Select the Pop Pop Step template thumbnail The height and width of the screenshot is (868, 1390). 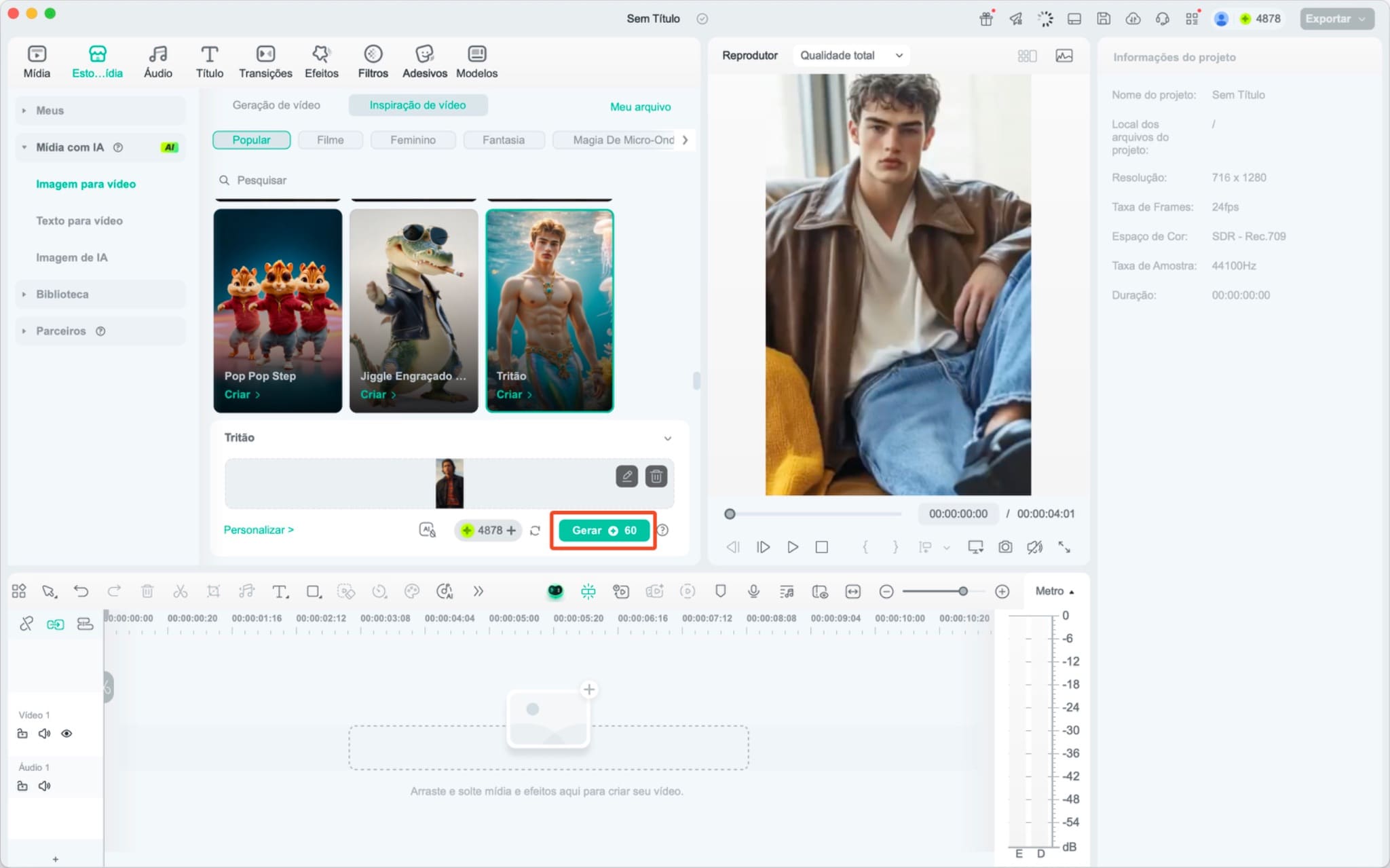(x=278, y=310)
